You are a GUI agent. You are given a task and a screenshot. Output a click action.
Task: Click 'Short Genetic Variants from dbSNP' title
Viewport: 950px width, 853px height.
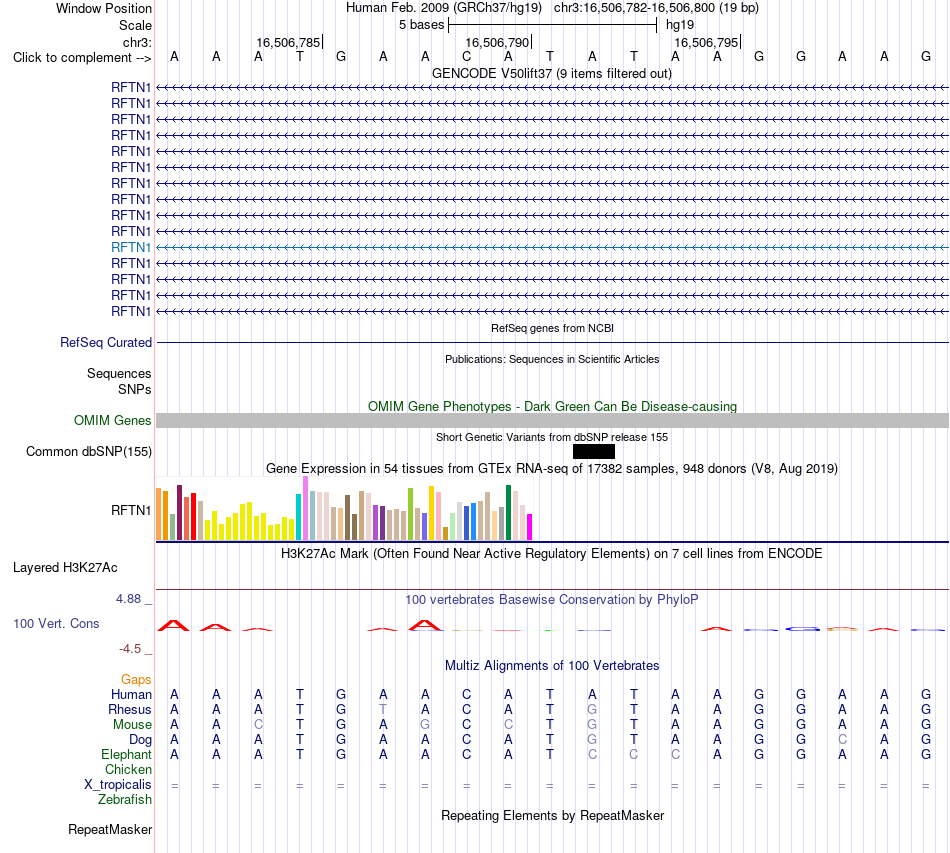[x=552, y=437]
